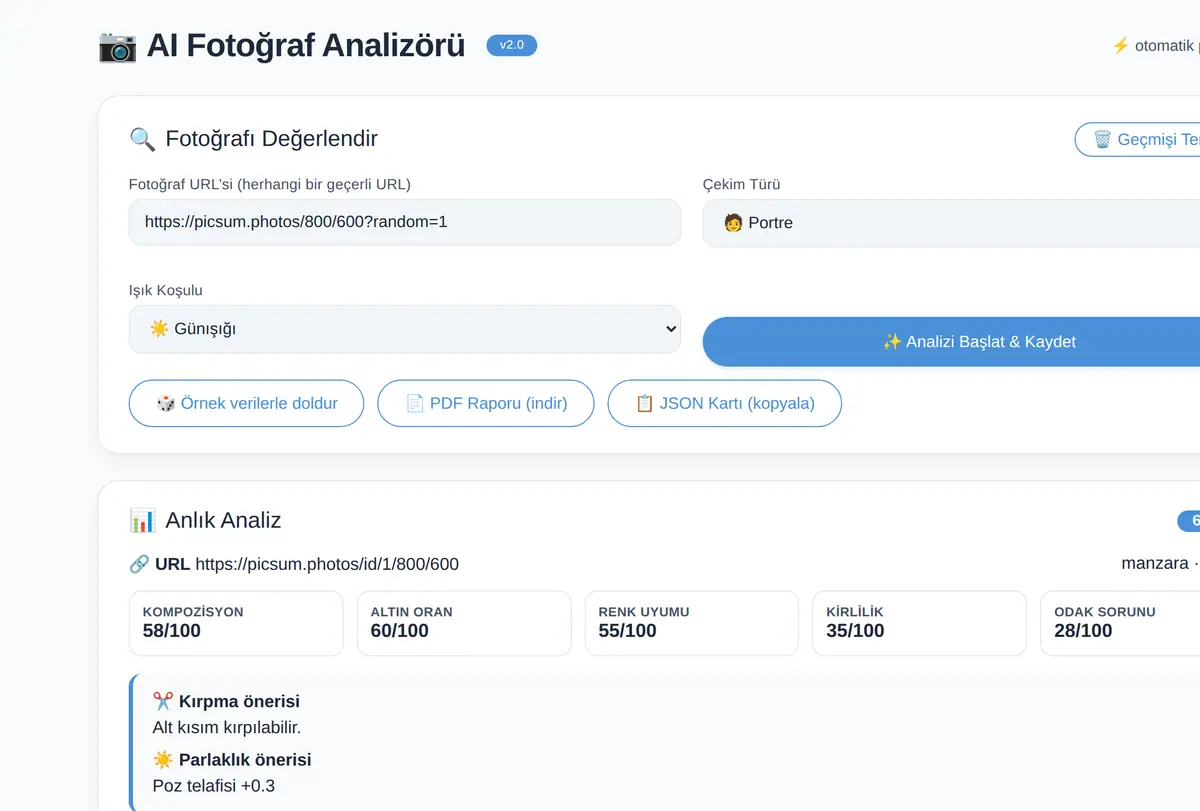Click Örnek verilerle doldur button
Image resolution: width=1200 pixels, height=811 pixels.
click(x=246, y=403)
